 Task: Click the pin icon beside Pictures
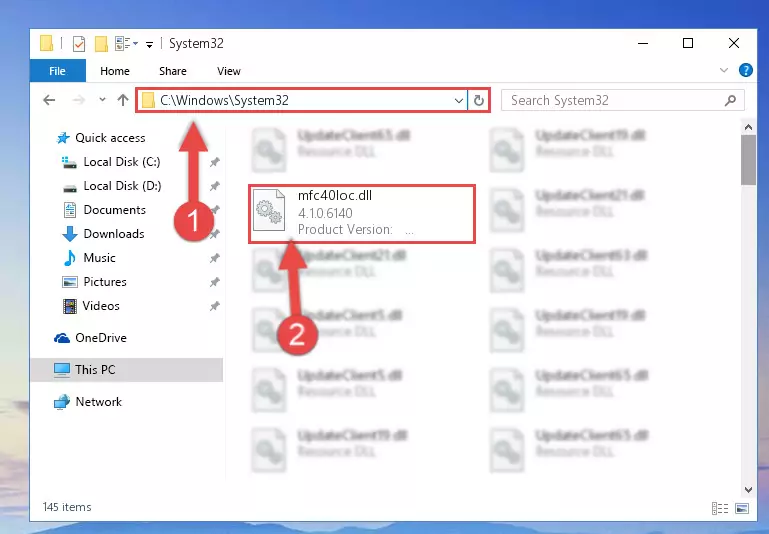click(214, 282)
